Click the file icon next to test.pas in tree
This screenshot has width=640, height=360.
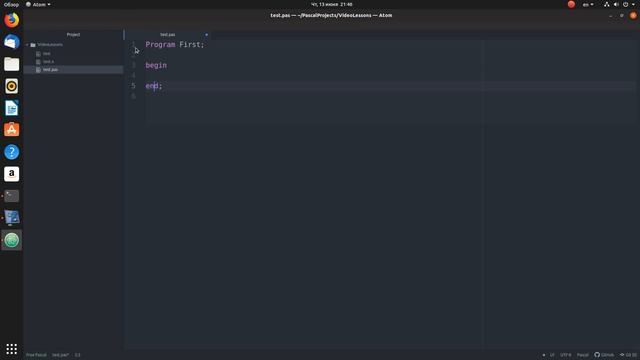[x=38, y=70]
